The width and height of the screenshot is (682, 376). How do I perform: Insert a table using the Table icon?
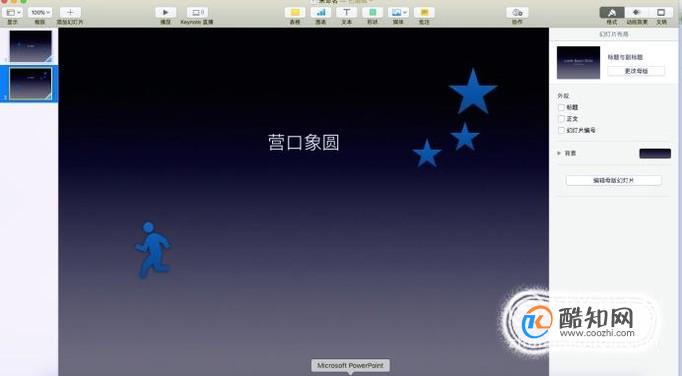tap(295, 13)
